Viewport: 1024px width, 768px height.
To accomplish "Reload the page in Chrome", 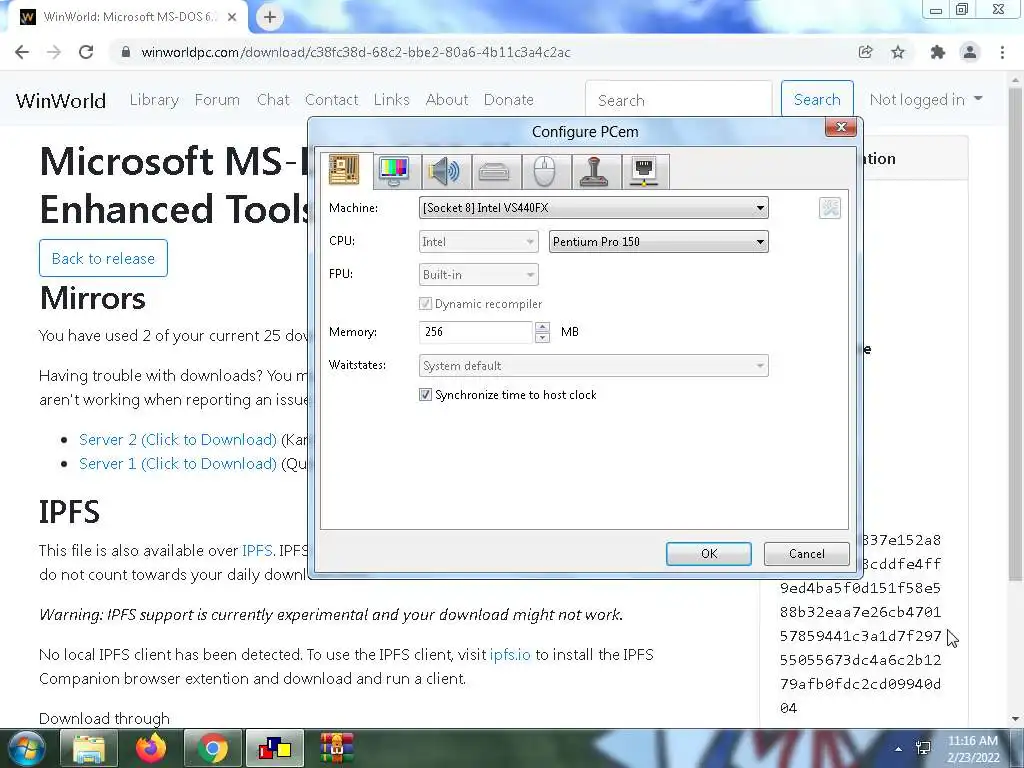I will (x=86, y=52).
